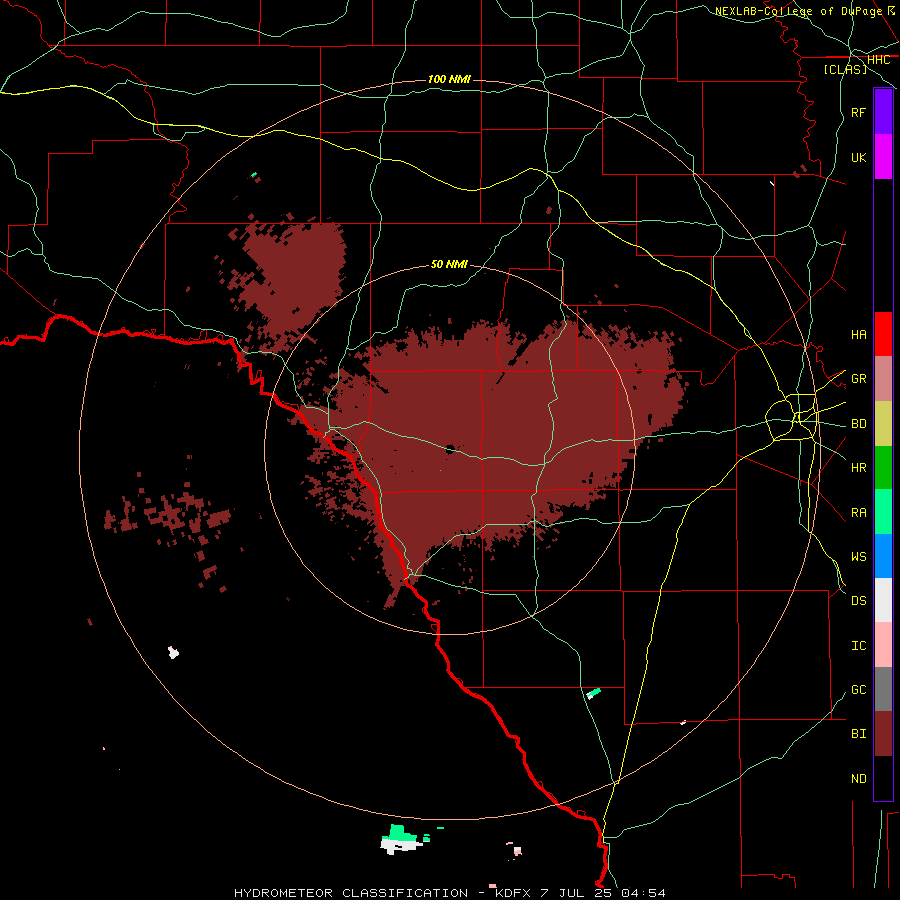900x900 pixels.
Task: Click the UK legend label
Action: pyautogui.click(x=858, y=157)
